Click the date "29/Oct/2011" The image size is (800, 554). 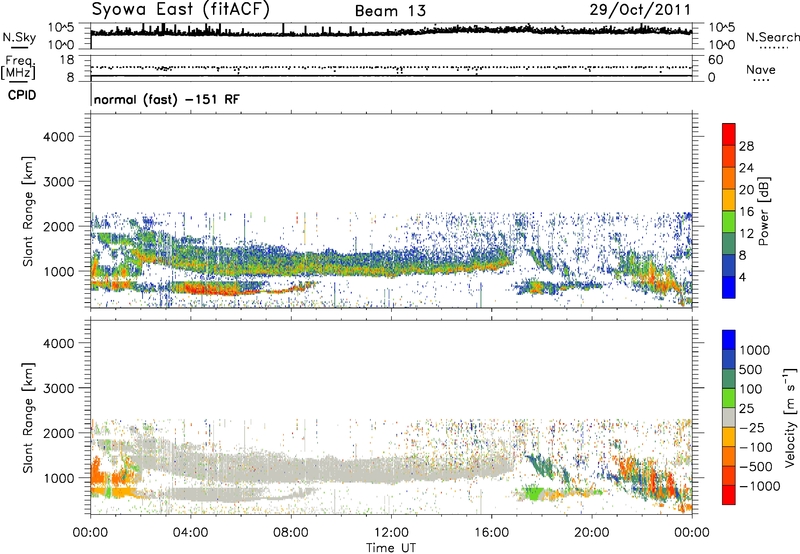point(640,10)
